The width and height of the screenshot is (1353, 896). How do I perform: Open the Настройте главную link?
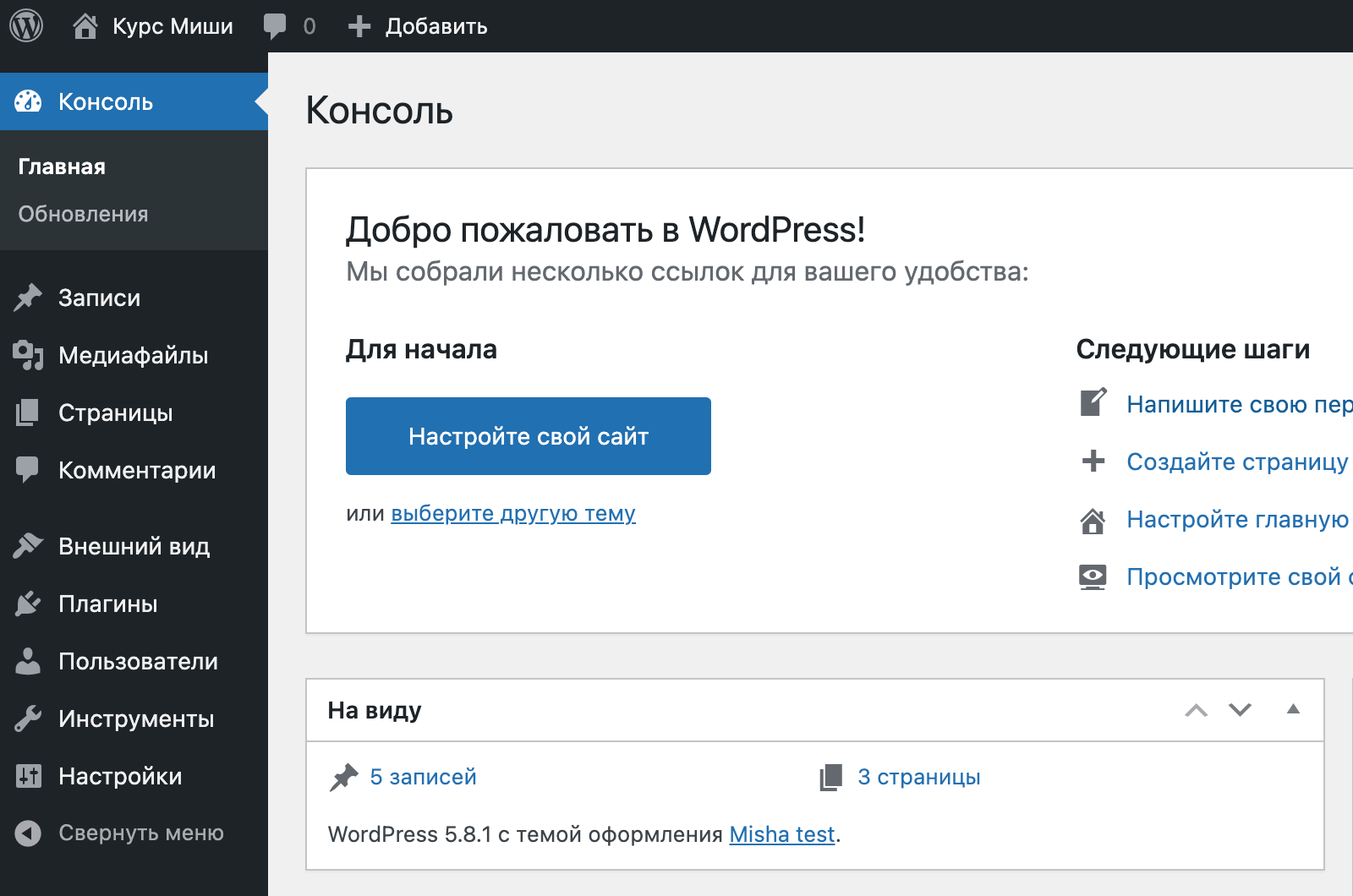click(x=1237, y=519)
